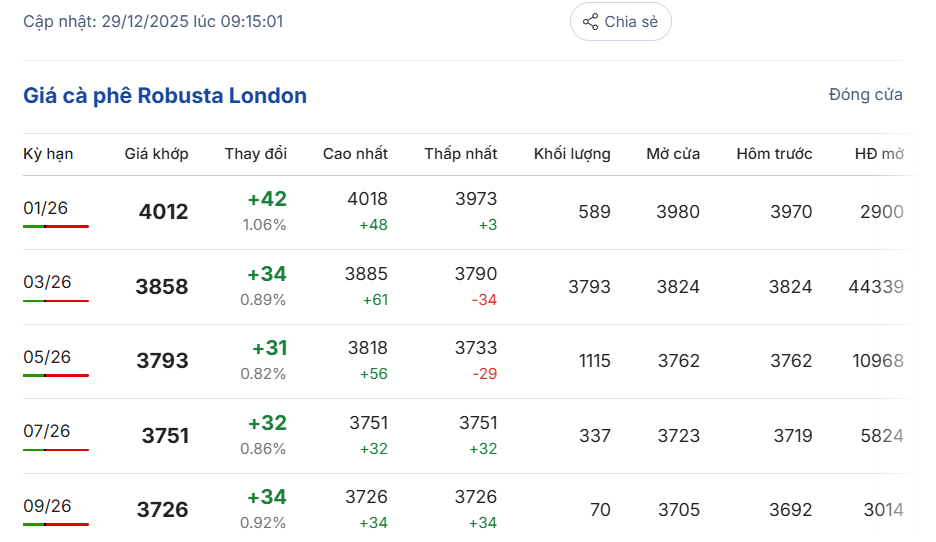Click the 07/26 contract term
The image size is (936, 542).
coord(46,431)
